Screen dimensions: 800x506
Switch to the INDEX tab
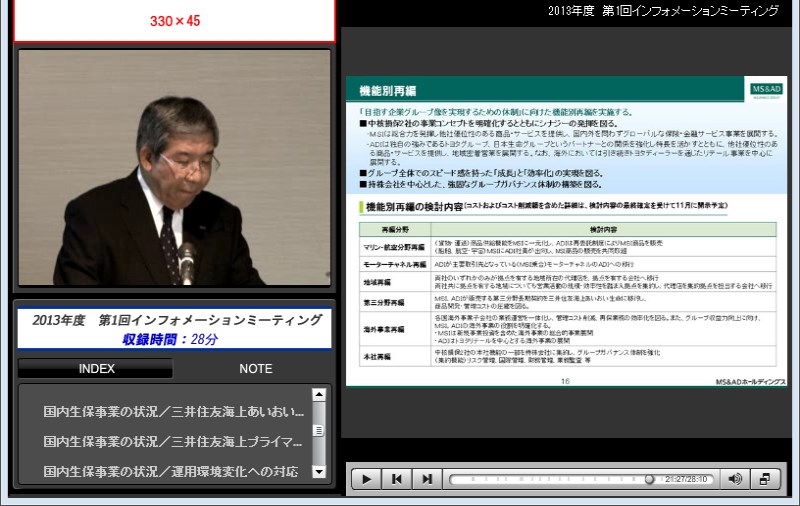click(96, 368)
